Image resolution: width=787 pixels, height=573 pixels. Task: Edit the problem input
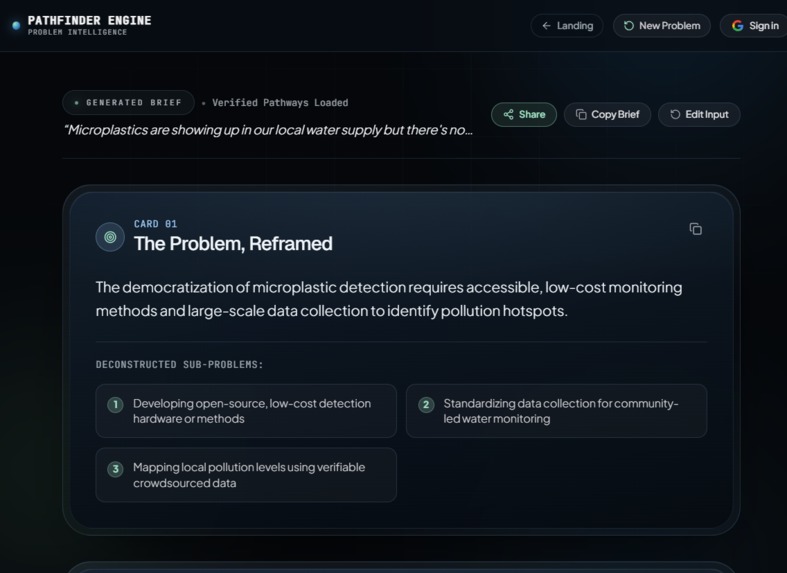699,114
